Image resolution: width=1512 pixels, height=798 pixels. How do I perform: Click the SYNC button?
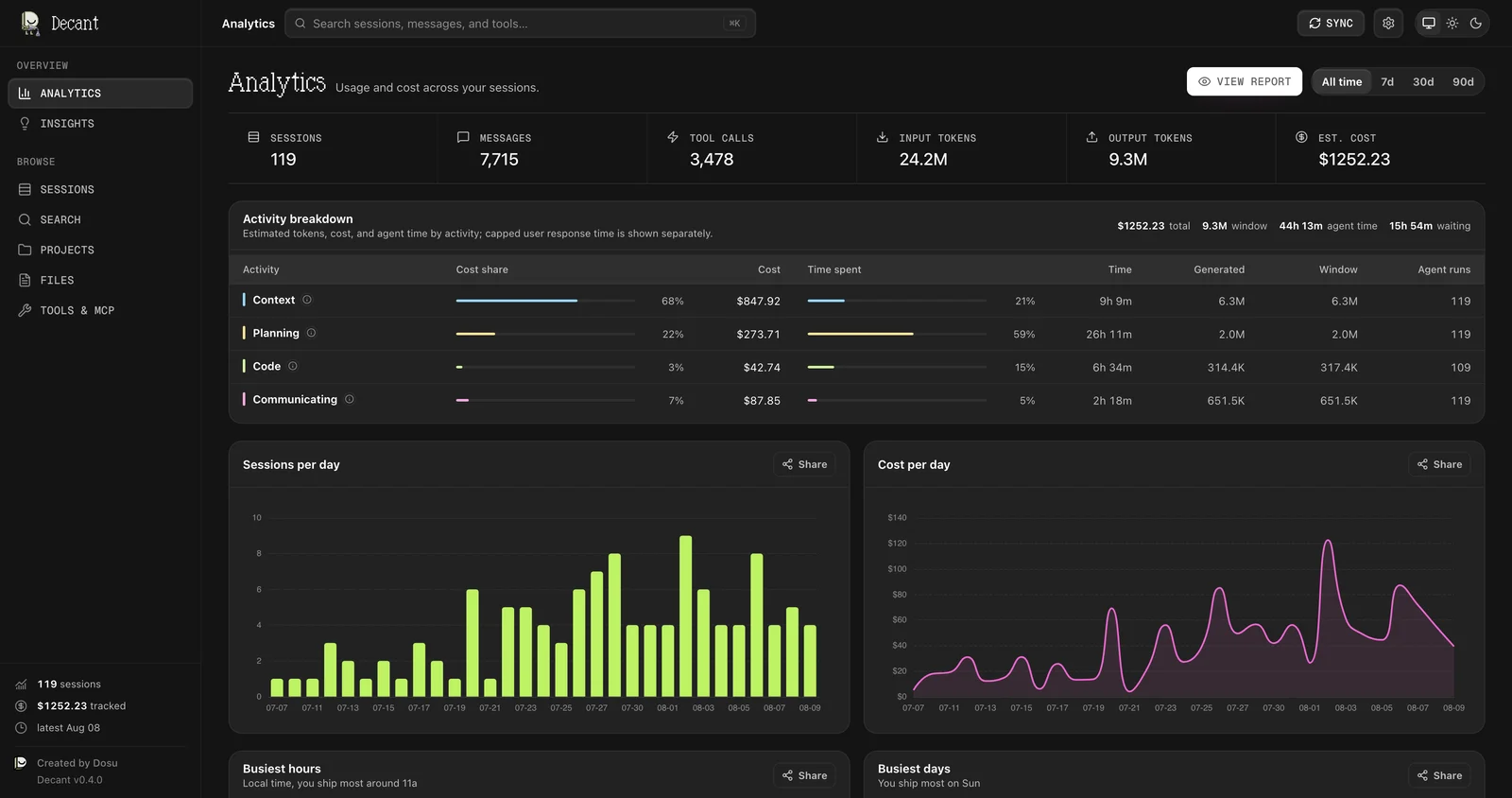coord(1331,24)
